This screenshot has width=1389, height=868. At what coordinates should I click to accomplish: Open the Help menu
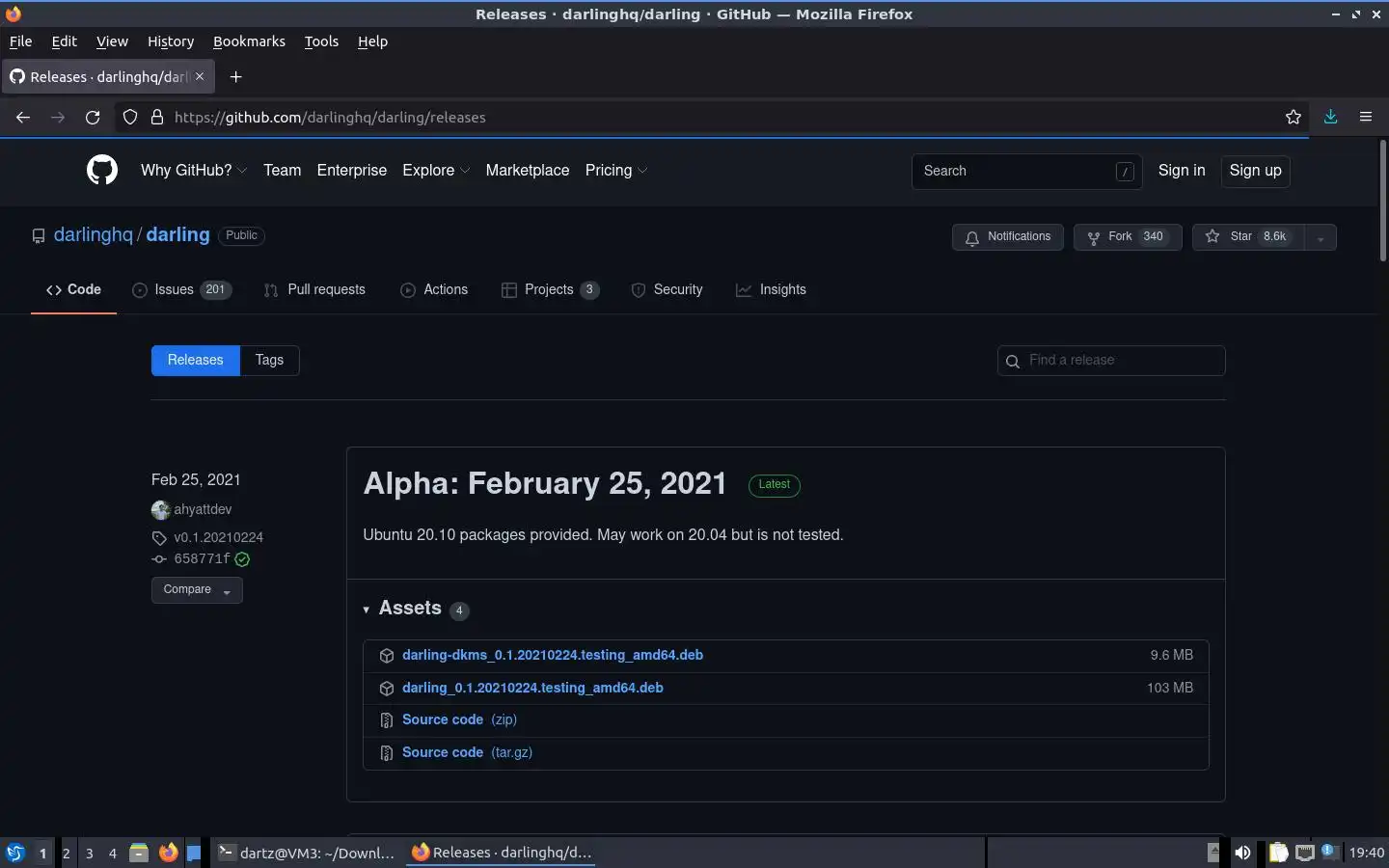[372, 41]
